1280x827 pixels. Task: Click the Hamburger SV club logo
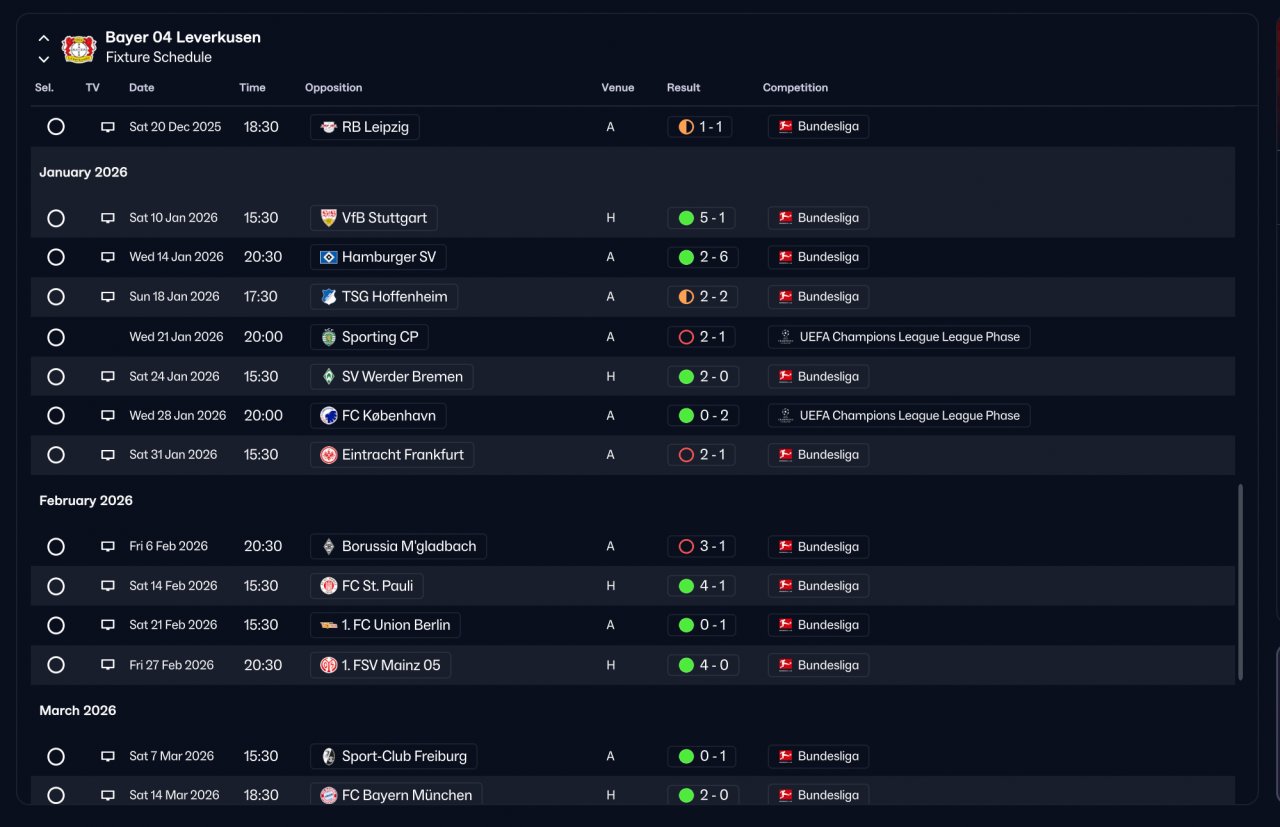328,257
